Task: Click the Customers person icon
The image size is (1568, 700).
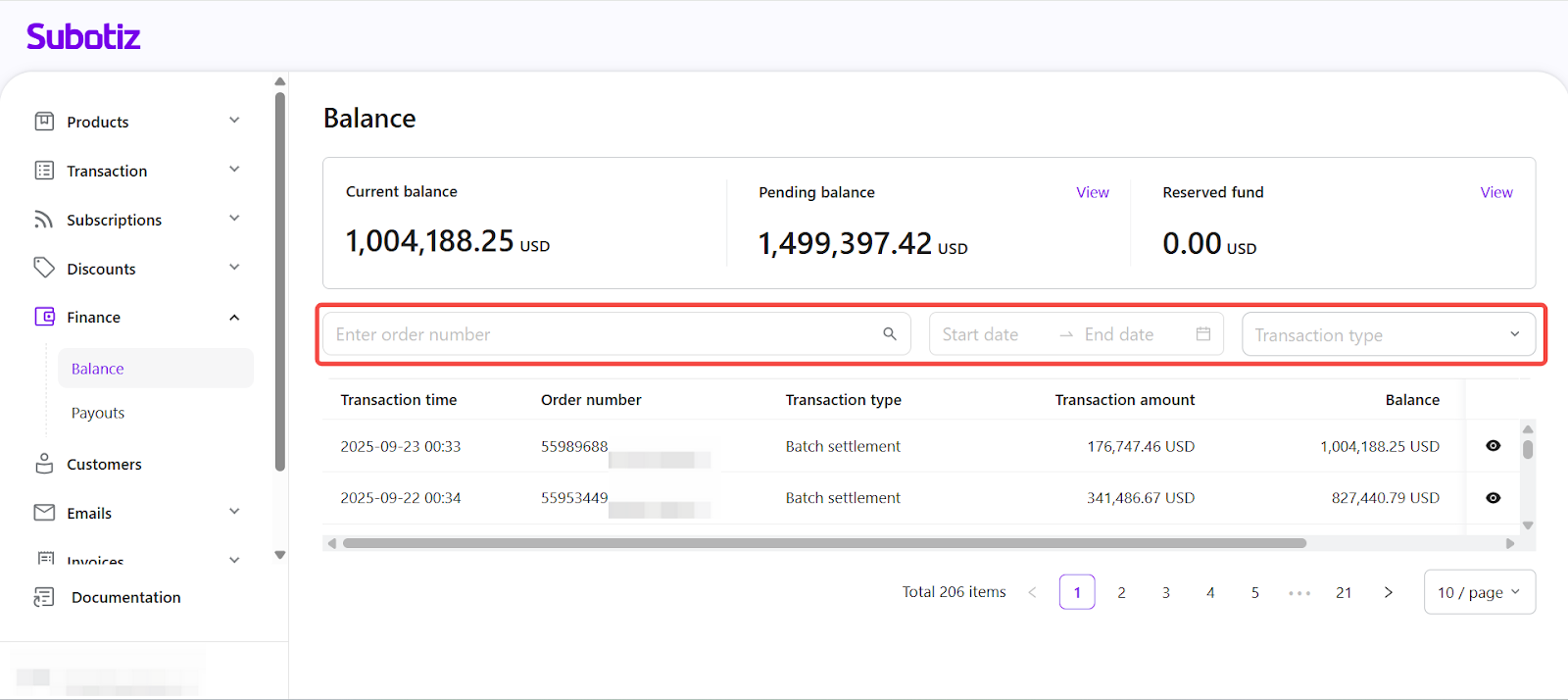Action: tap(44, 464)
